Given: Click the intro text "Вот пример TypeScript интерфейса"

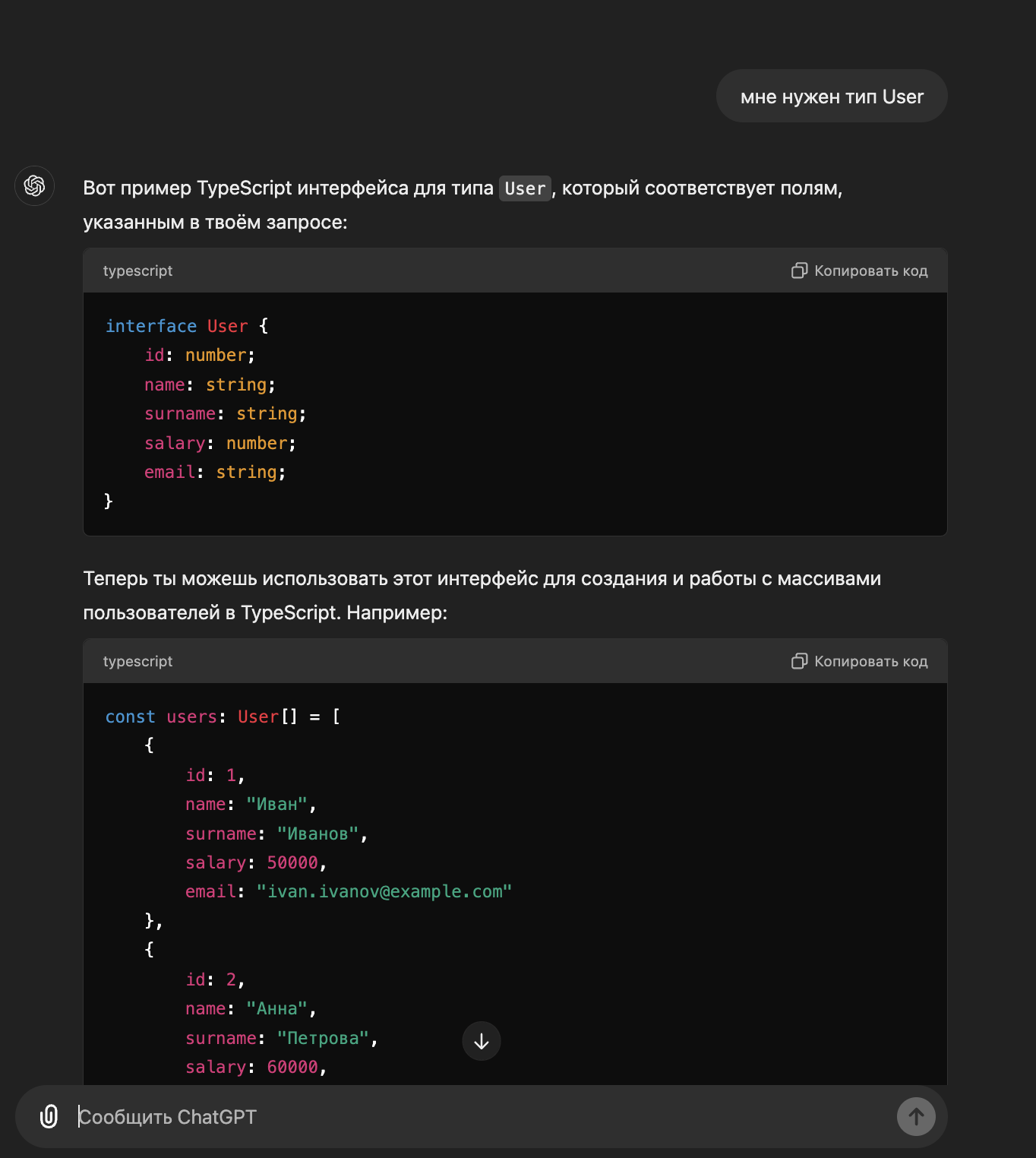Looking at the screenshot, I should pyautogui.click(x=289, y=188).
